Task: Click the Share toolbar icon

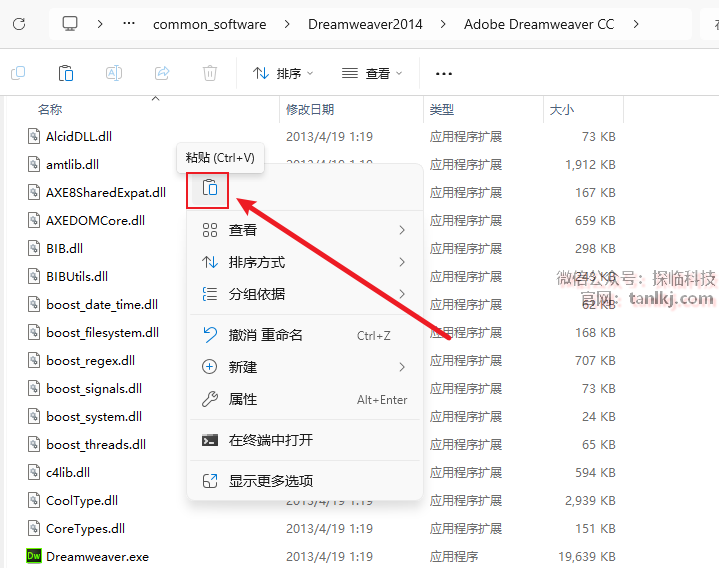Action: pyautogui.click(x=162, y=73)
